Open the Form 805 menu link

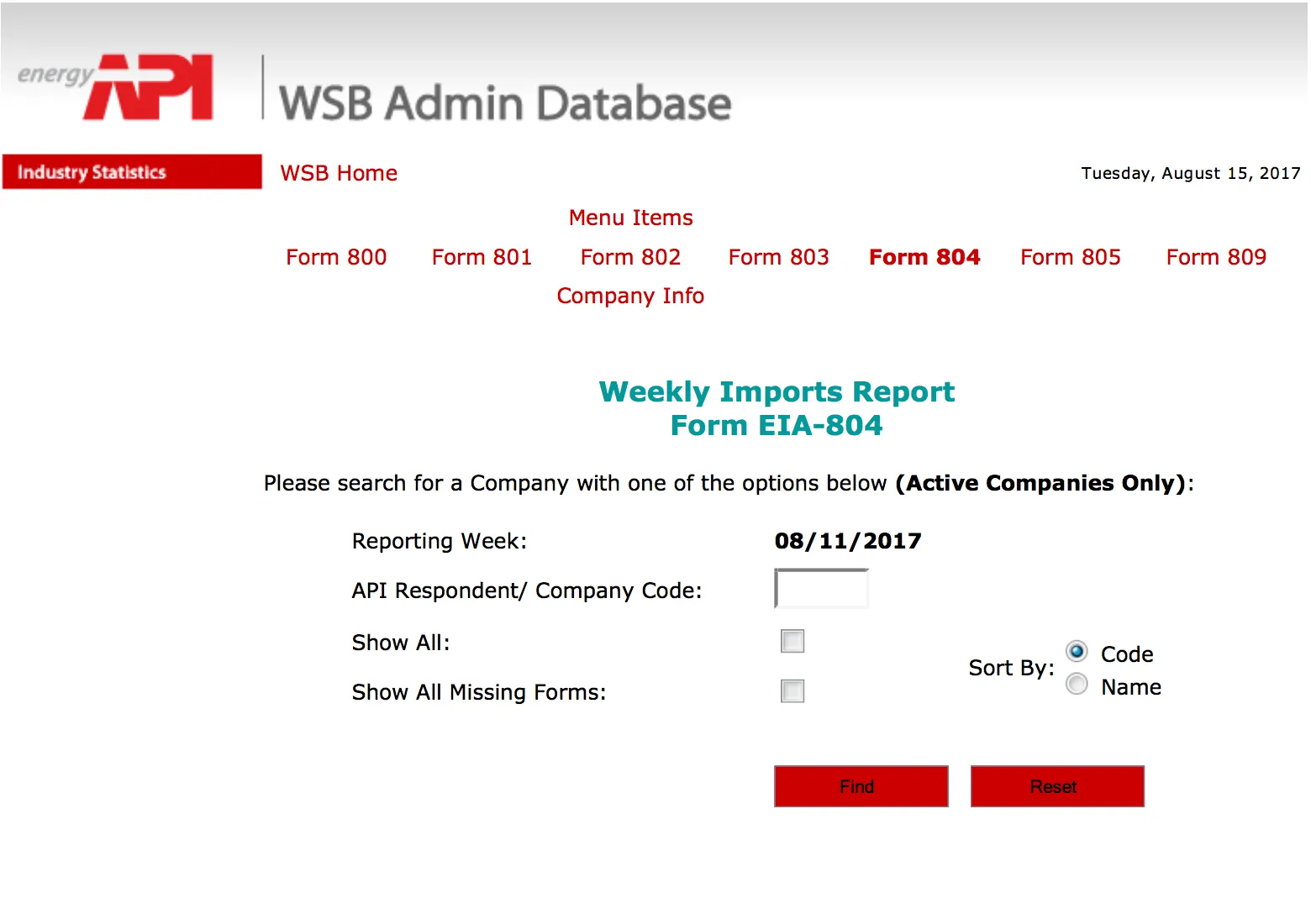pos(1071,257)
